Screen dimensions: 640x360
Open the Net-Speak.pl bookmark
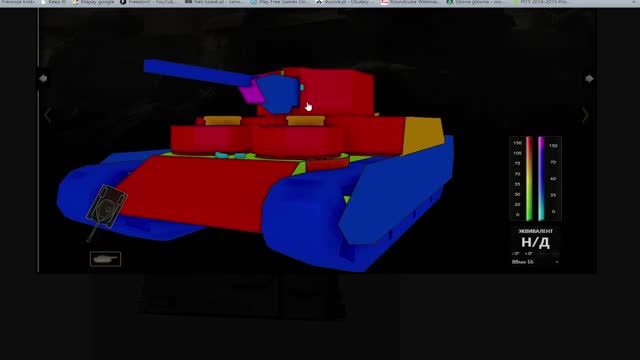pos(213,2)
